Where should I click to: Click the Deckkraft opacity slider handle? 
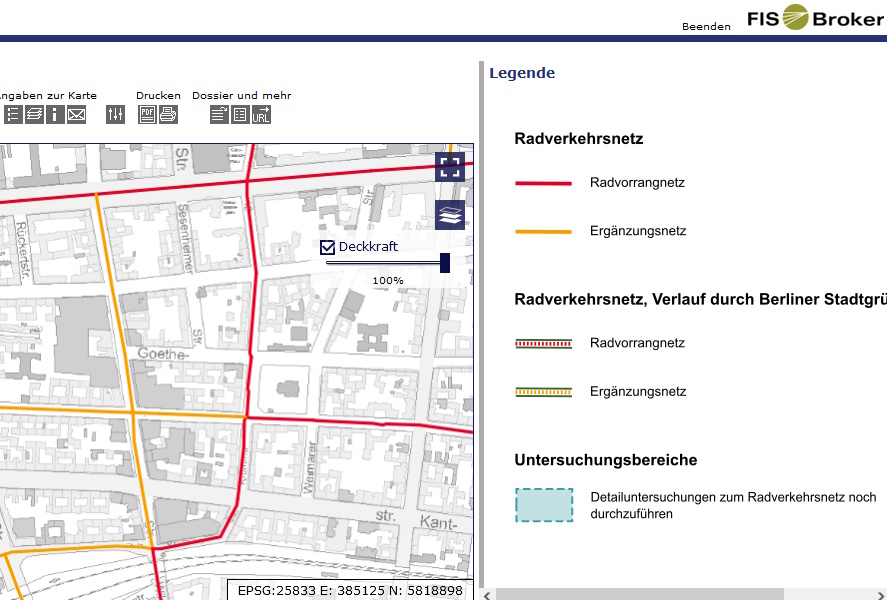pos(445,263)
